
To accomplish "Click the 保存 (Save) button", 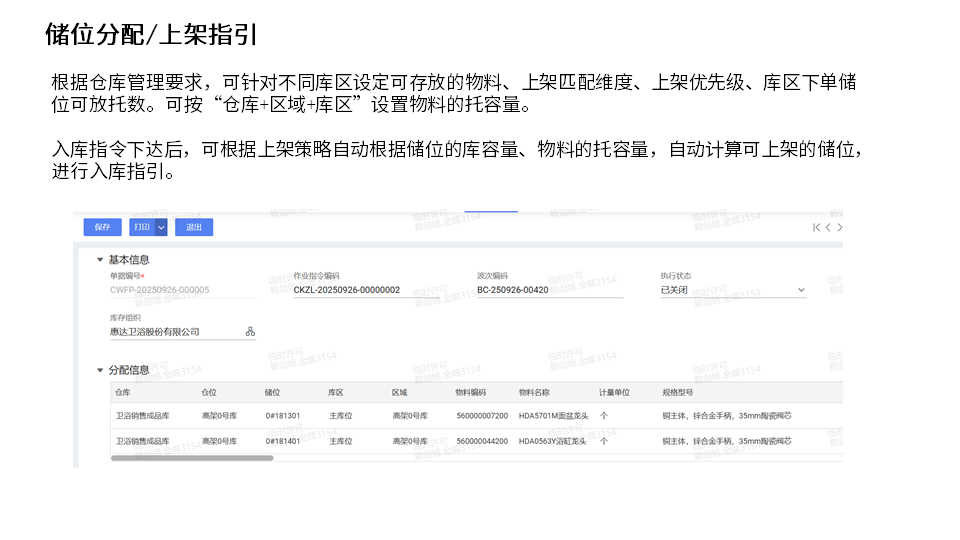I will (102, 227).
